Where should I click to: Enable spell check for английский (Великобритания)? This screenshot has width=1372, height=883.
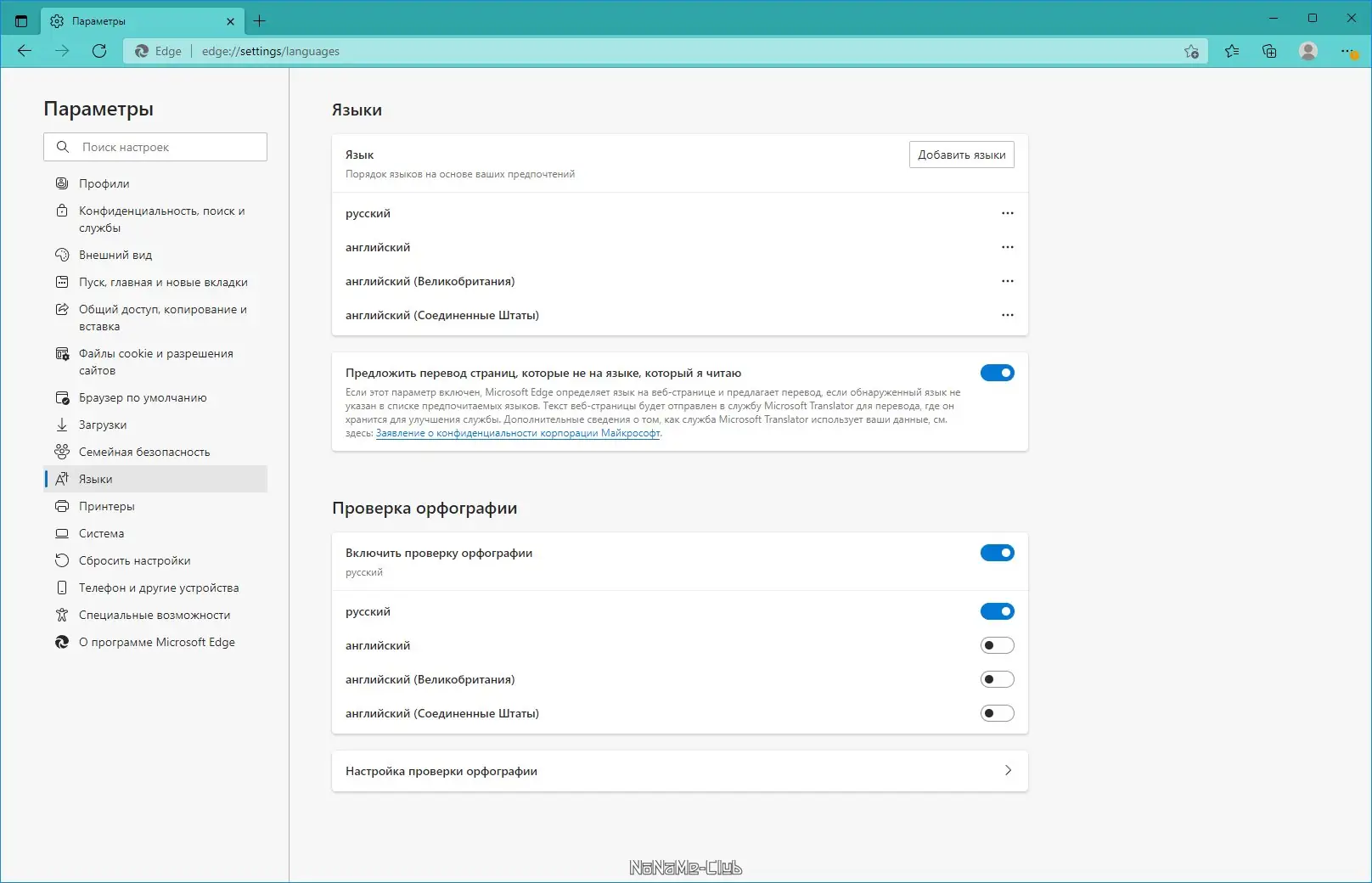click(x=998, y=679)
